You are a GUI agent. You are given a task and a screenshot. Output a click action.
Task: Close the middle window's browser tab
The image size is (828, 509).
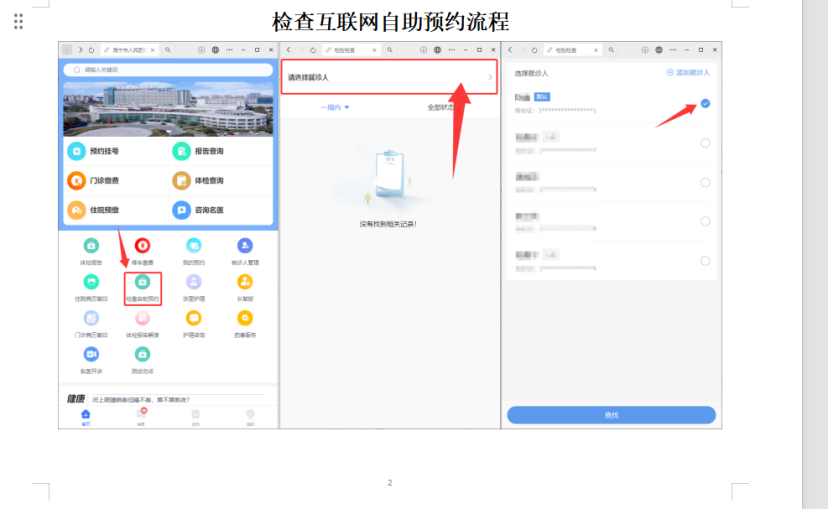374,50
